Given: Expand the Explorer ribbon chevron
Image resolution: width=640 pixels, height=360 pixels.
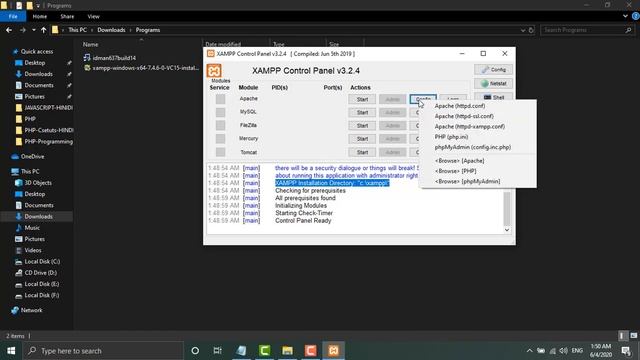Looking at the screenshot, I should [625, 16].
